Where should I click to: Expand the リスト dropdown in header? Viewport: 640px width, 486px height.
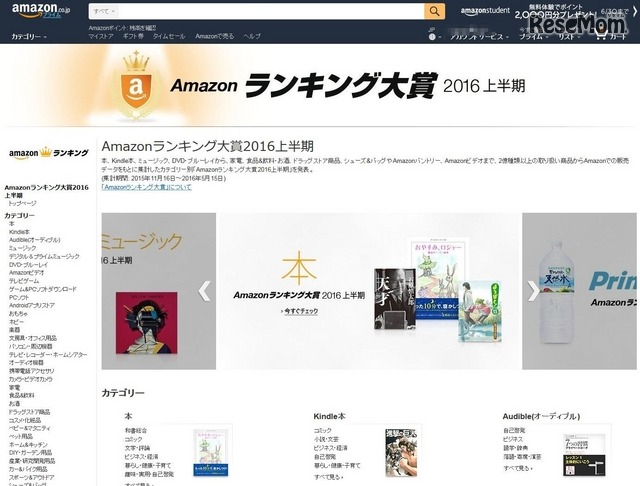coord(568,37)
